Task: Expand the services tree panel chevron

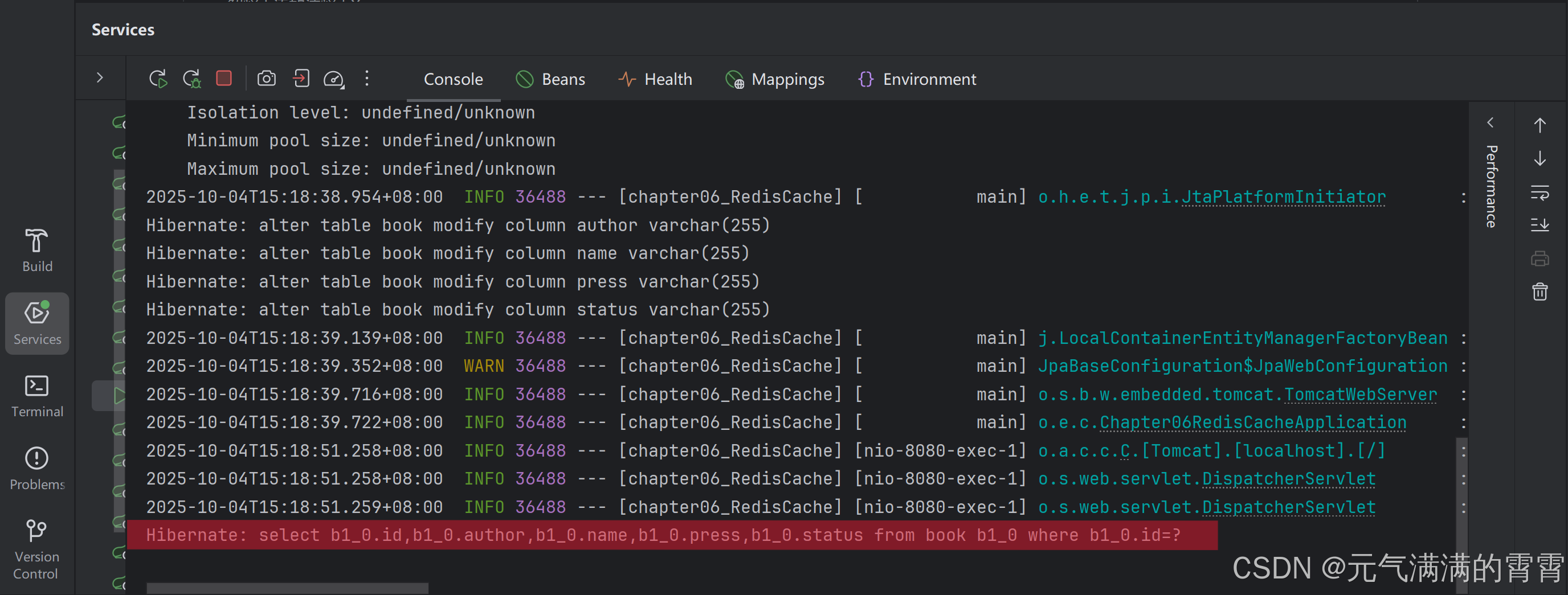Action: 100,78
